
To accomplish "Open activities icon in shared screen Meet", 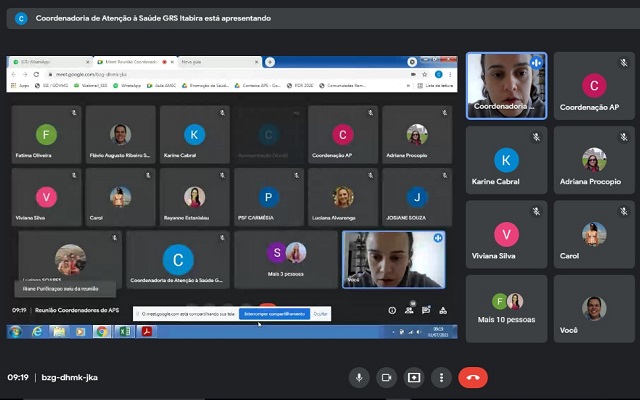I will [x=443, y=311].
